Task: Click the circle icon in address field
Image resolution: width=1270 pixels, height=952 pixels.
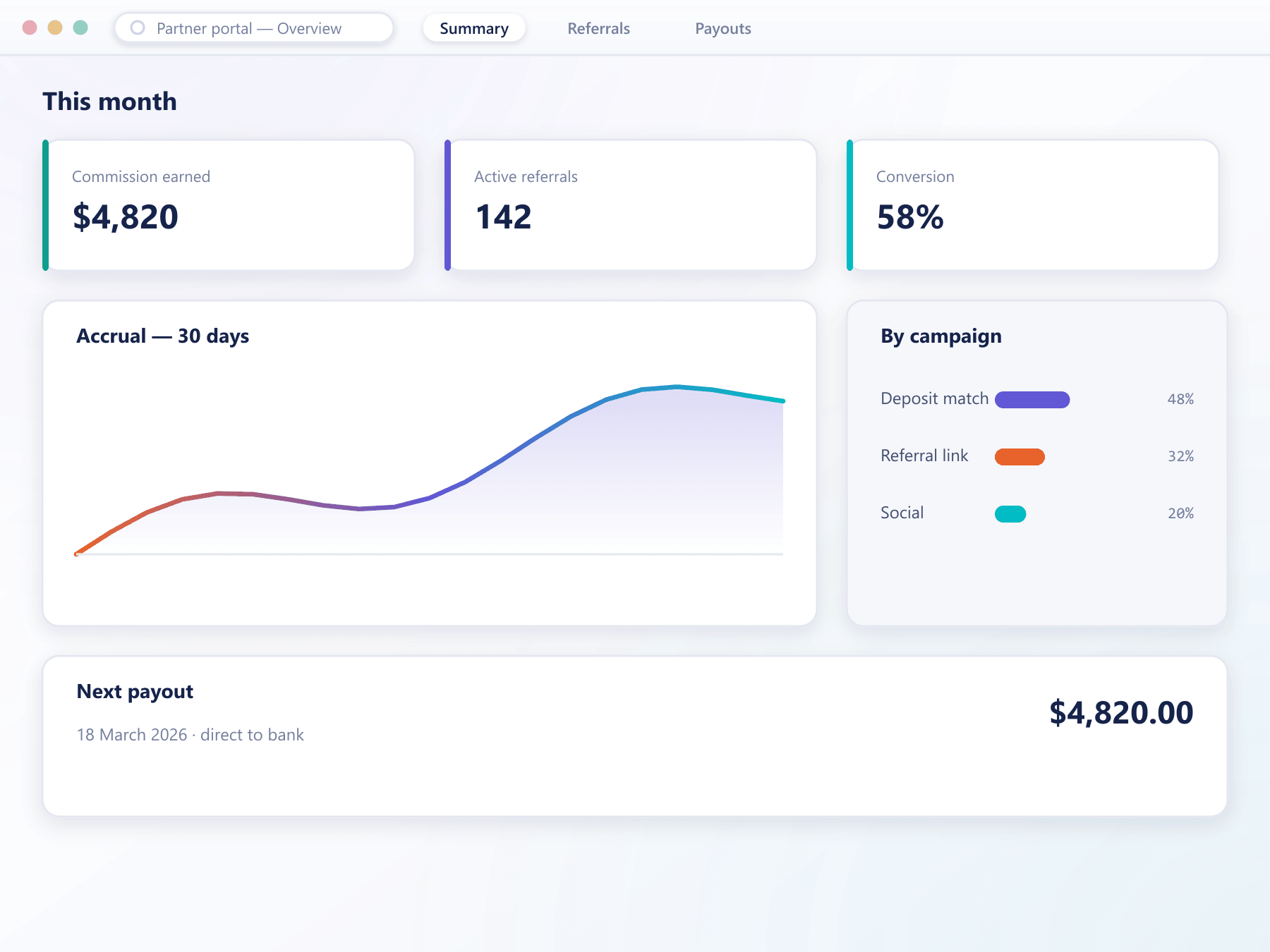Action: pos(138,28)
